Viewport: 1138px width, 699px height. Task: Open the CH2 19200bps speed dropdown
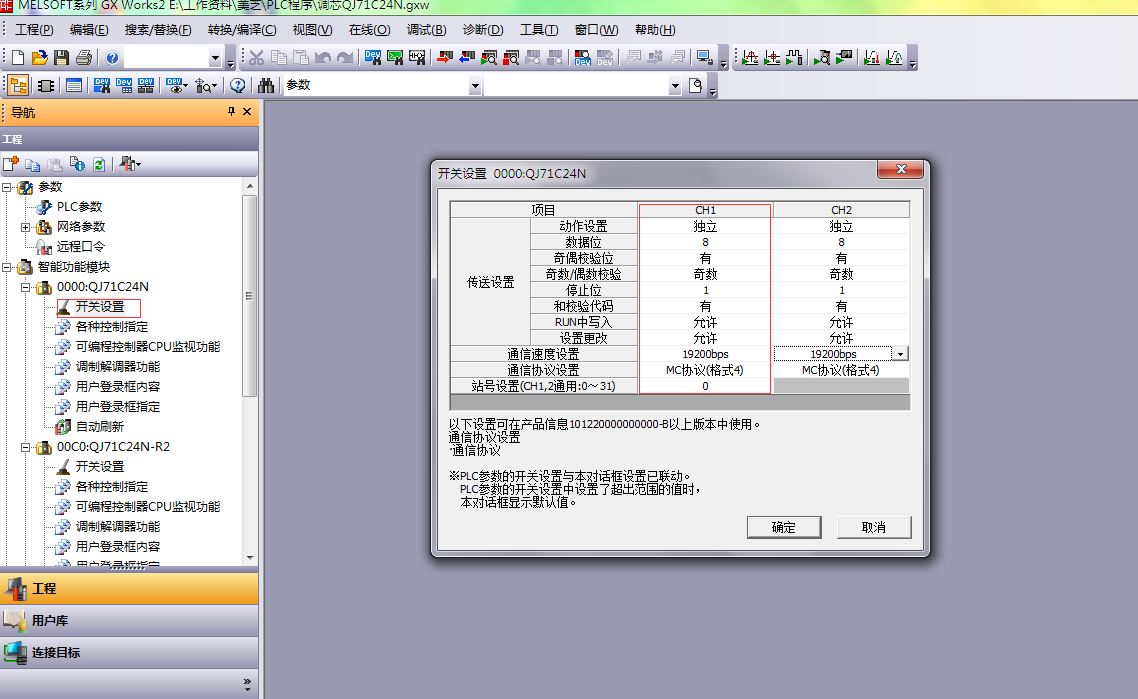tap(900, 354)
